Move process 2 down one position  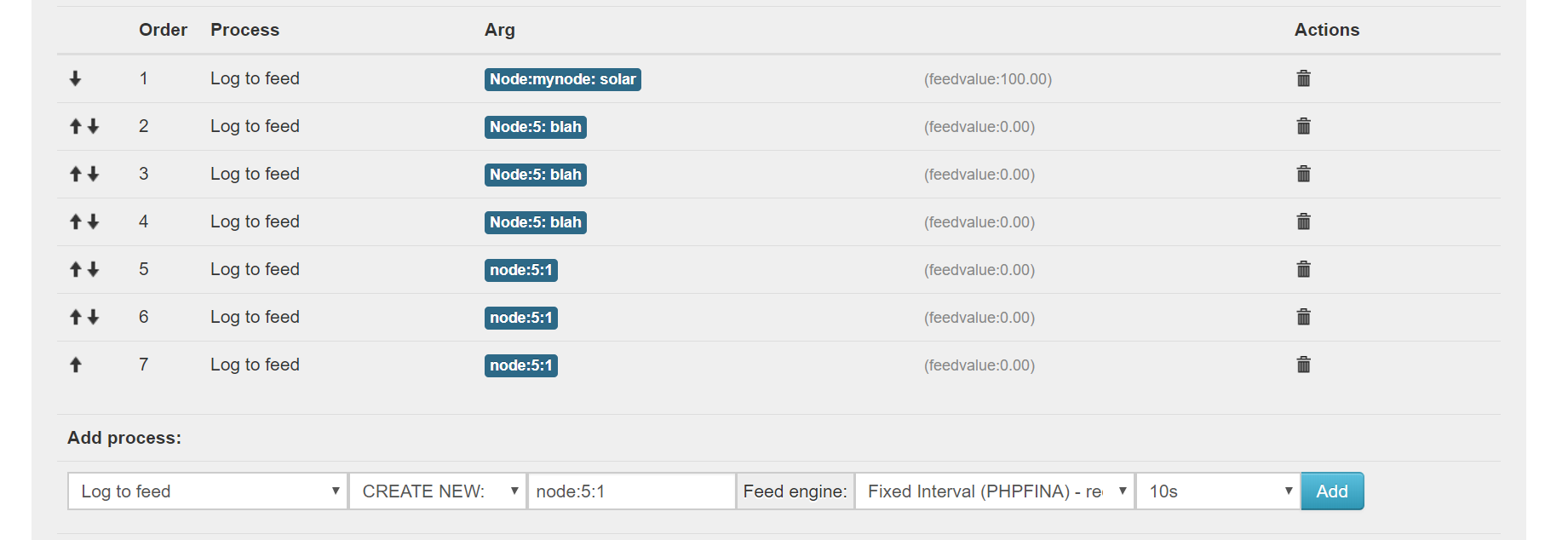click(x=92, y=126)
